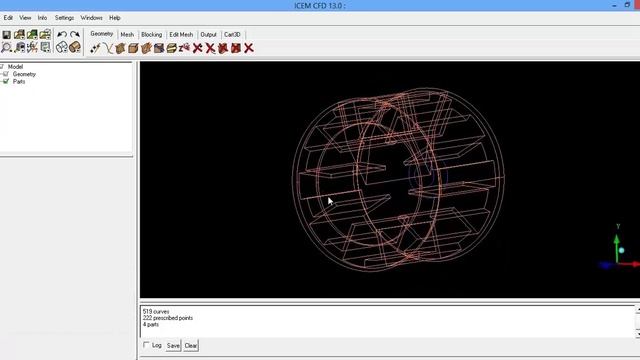
Task: Select the Parts tree item label
Action: coord(19,82)
